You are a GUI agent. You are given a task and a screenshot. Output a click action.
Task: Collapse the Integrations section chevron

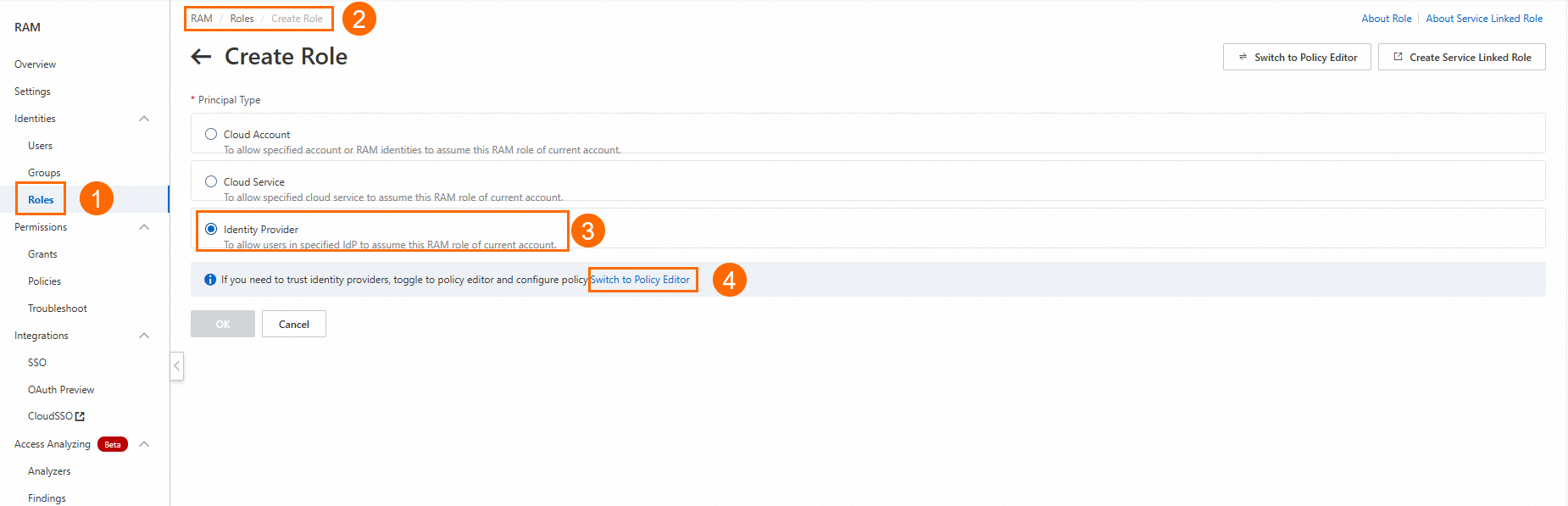(144, 336)
